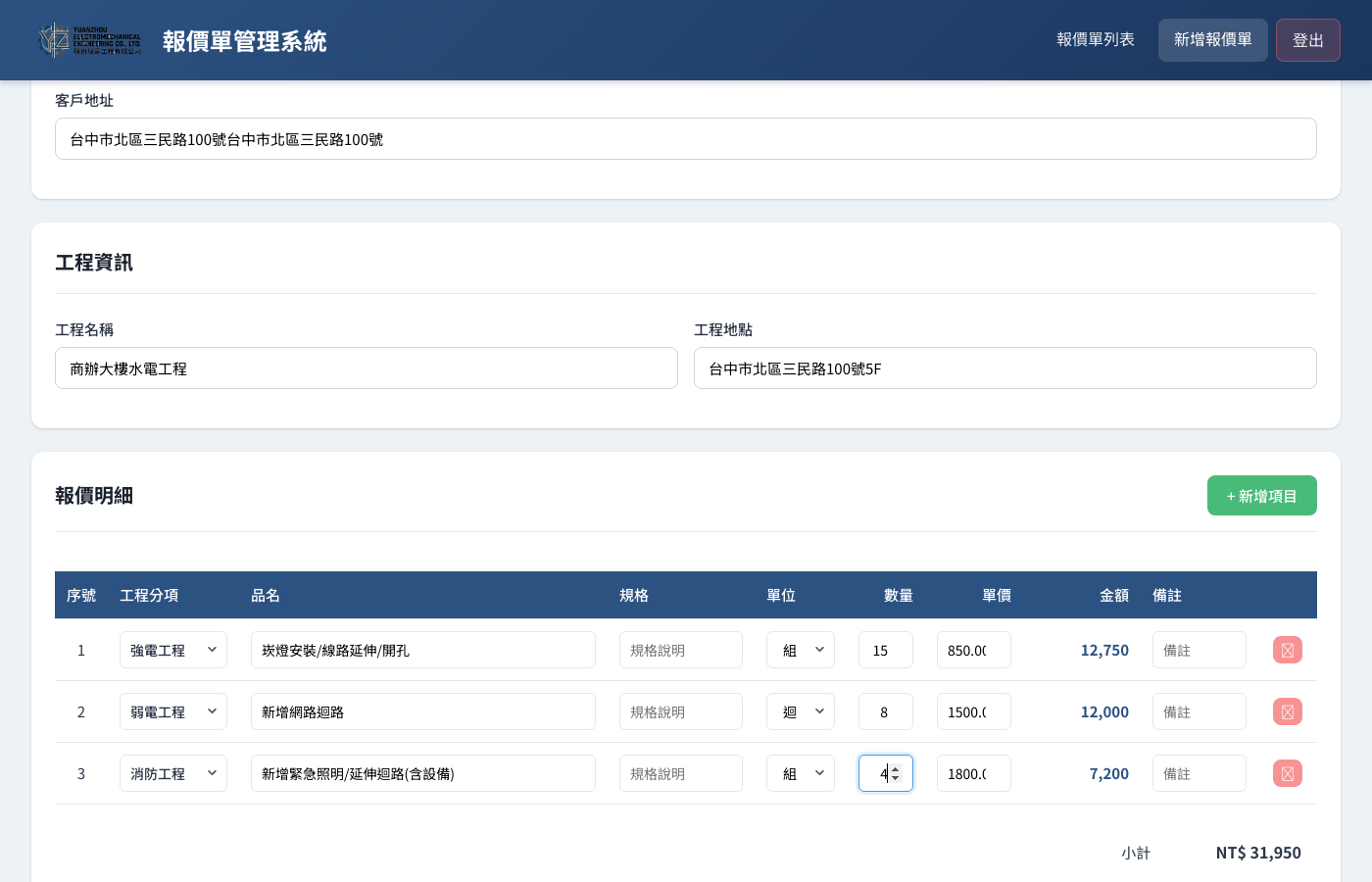Click the 客戶地址 address input field
1372x882 pixels.
[686, 138]
